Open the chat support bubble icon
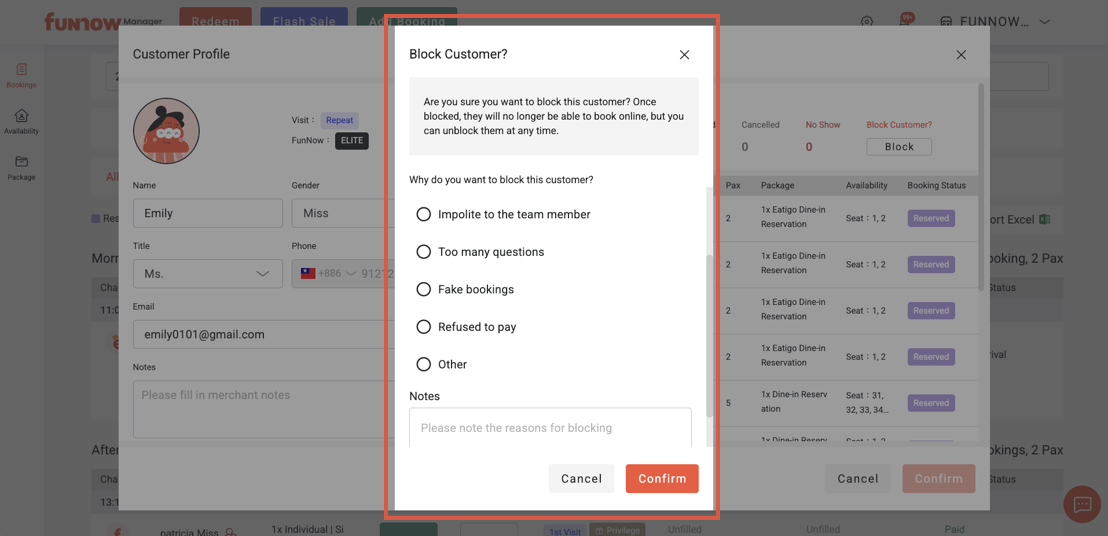Image resolution: width=1108 pixels, height=536 pixels. click(x=1082, y=505)
